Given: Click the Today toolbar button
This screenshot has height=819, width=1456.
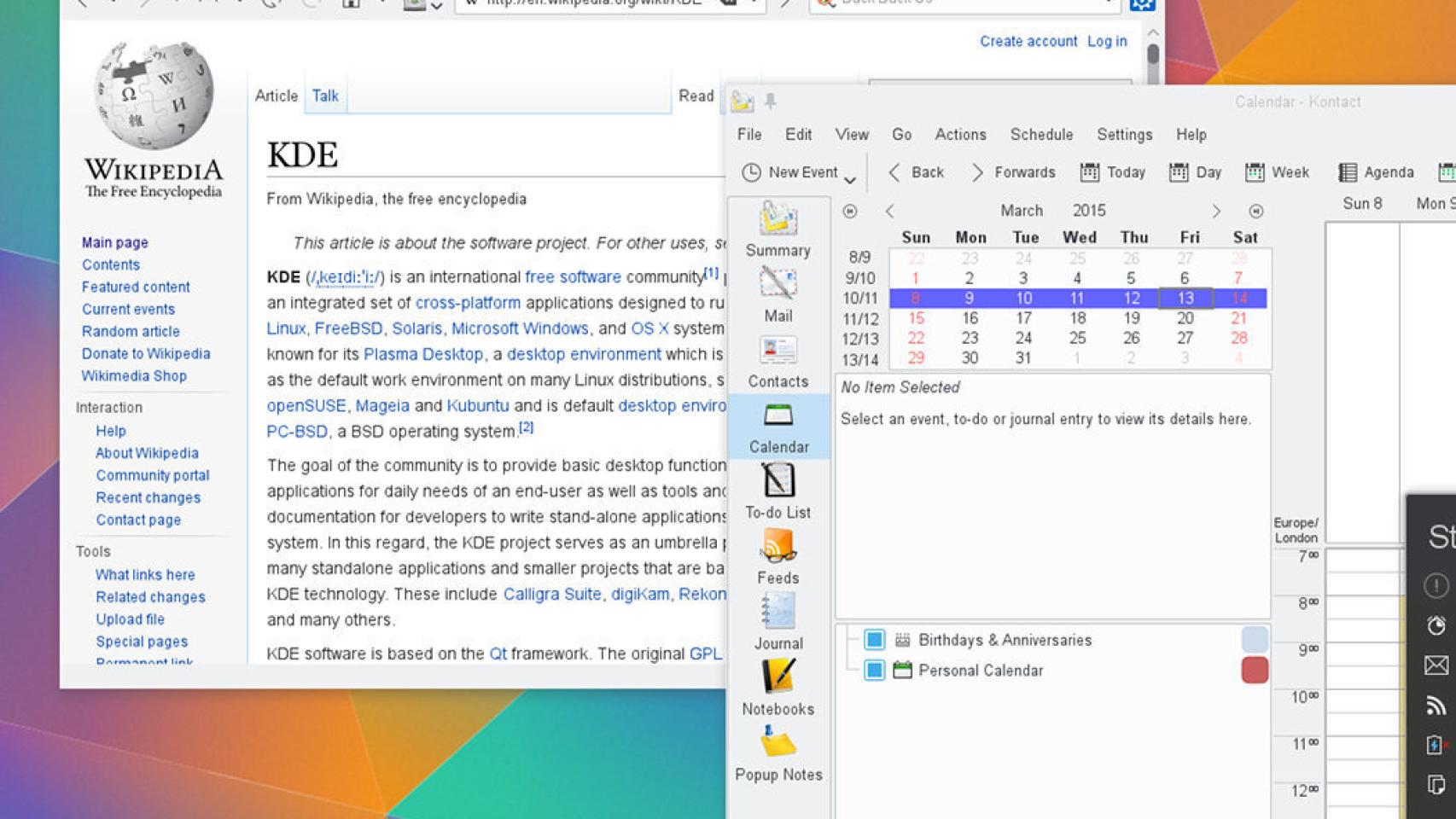Looking at the screenshot, I should pyautogui.click(x=1113, y=172).
